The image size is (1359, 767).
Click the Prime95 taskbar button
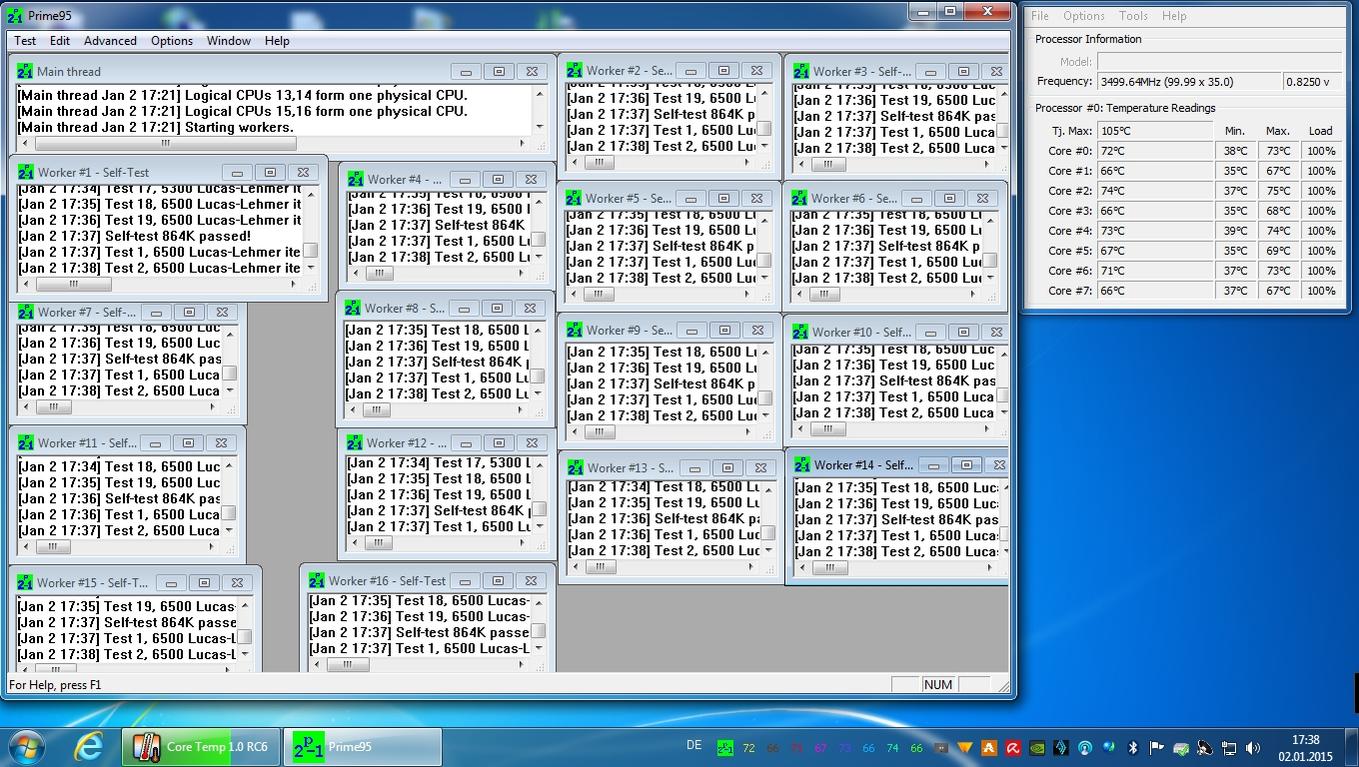pyautogui.click(x=362, y=747)
